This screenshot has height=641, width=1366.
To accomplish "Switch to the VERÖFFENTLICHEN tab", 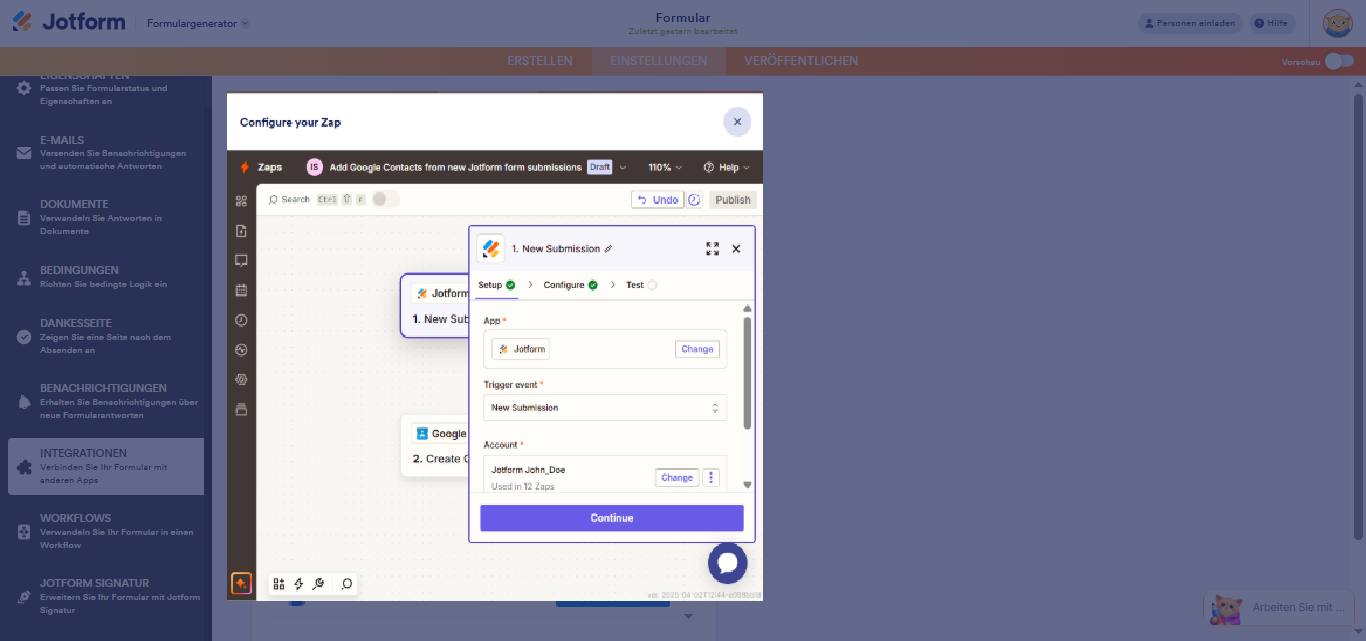I will [x=800, y=60].
